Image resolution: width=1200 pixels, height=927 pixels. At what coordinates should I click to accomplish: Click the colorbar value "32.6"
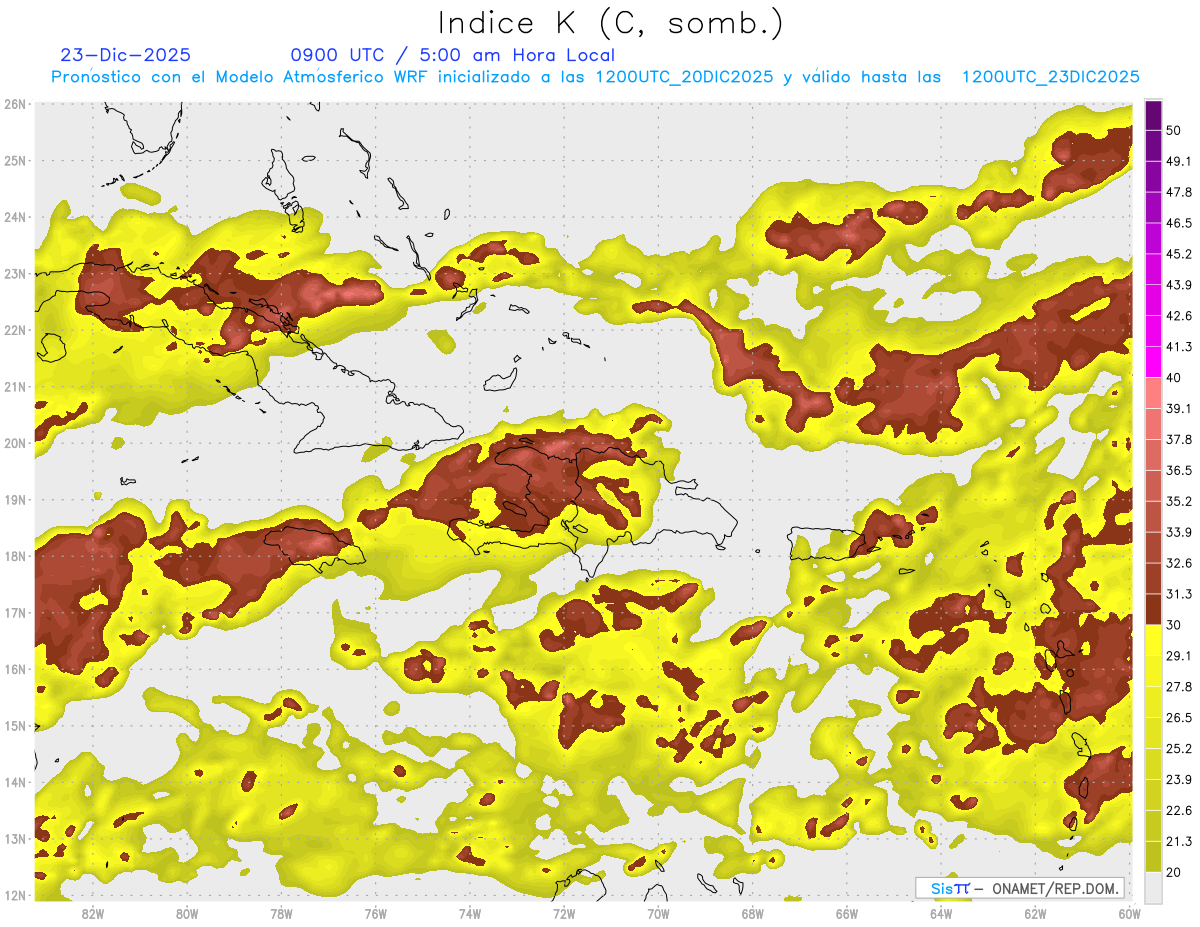click(1179, 563)
